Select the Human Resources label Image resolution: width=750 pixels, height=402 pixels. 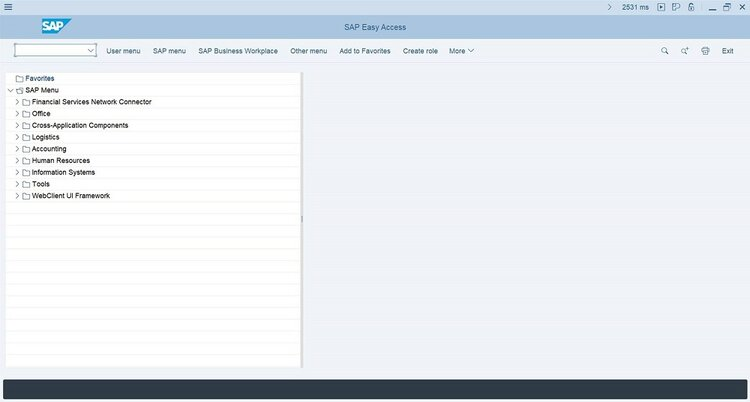point(61,160)
